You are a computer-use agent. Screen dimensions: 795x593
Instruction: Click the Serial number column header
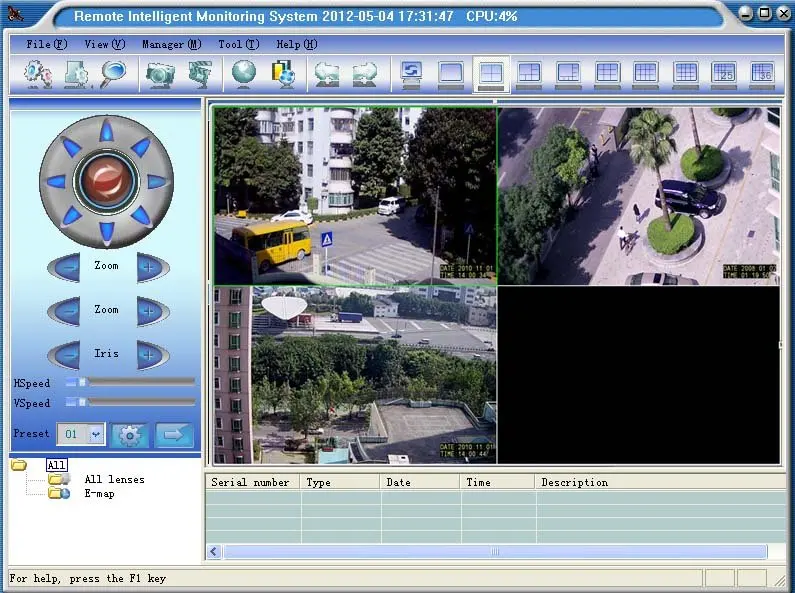click(x=252, y=482)
